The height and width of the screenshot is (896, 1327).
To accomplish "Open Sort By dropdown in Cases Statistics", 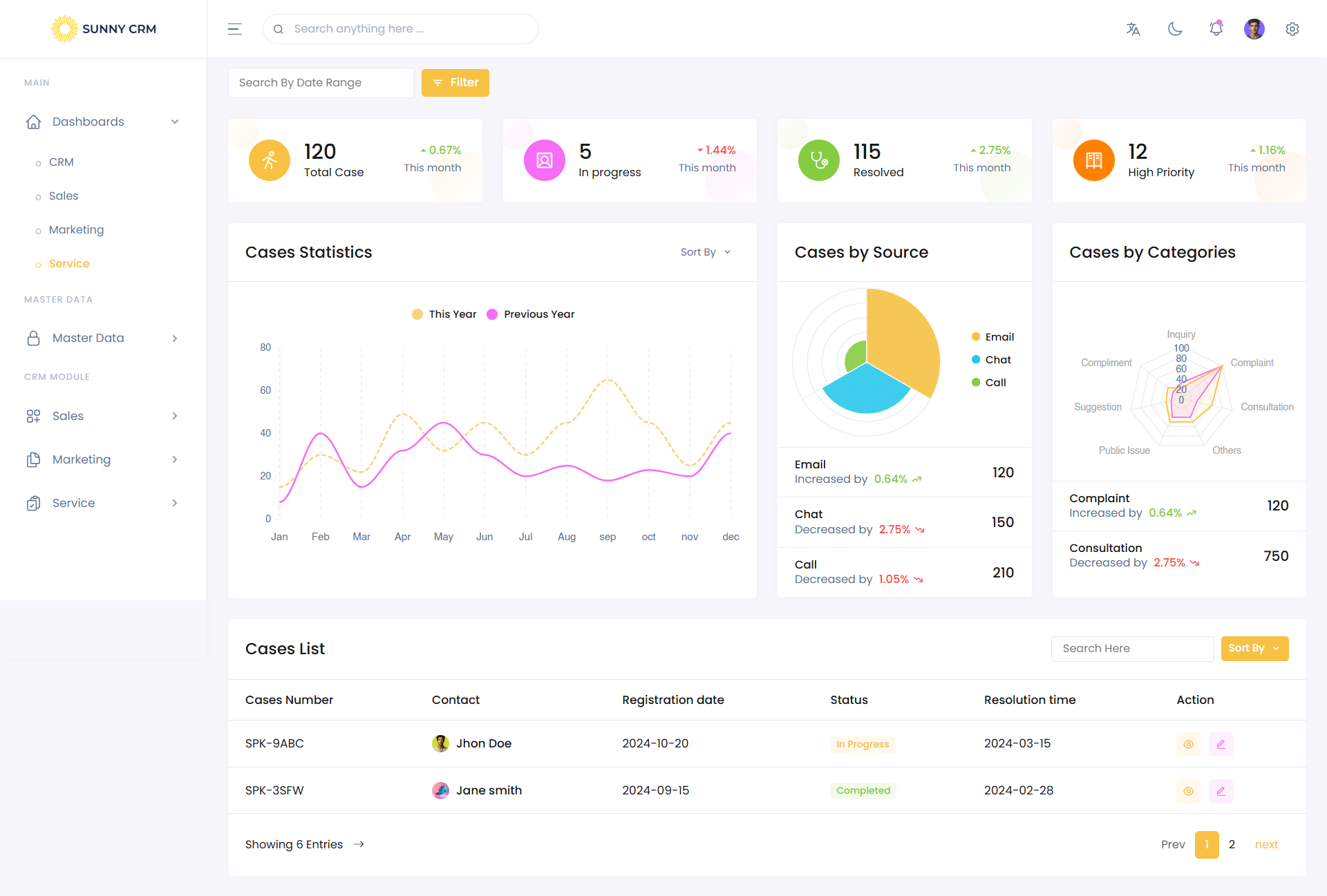I will [x=705, y=252].
